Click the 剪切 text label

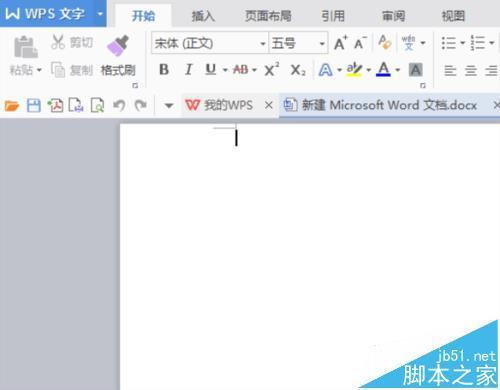point(81,42)
